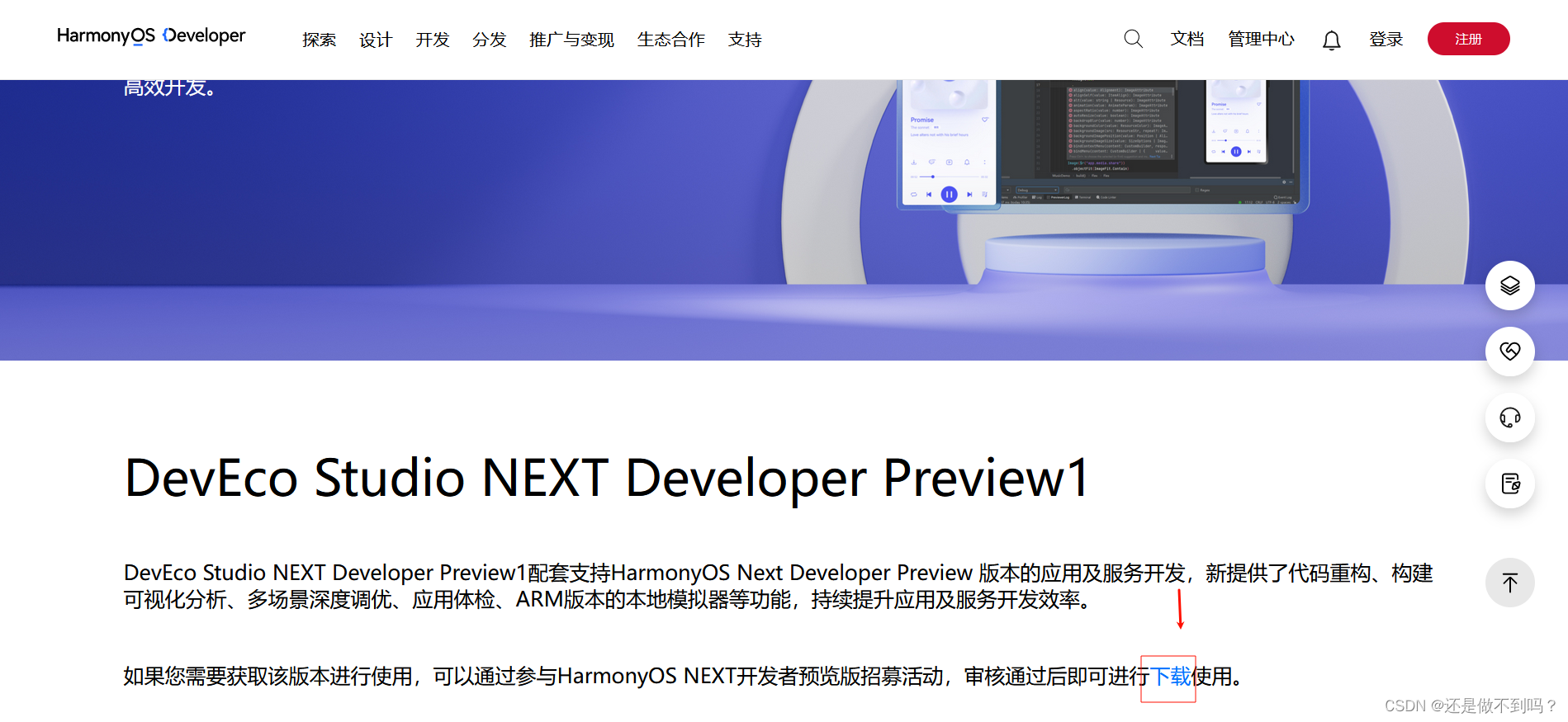Open the 探索 menu
Screen dimensions: 1568x722
point(319,40)
